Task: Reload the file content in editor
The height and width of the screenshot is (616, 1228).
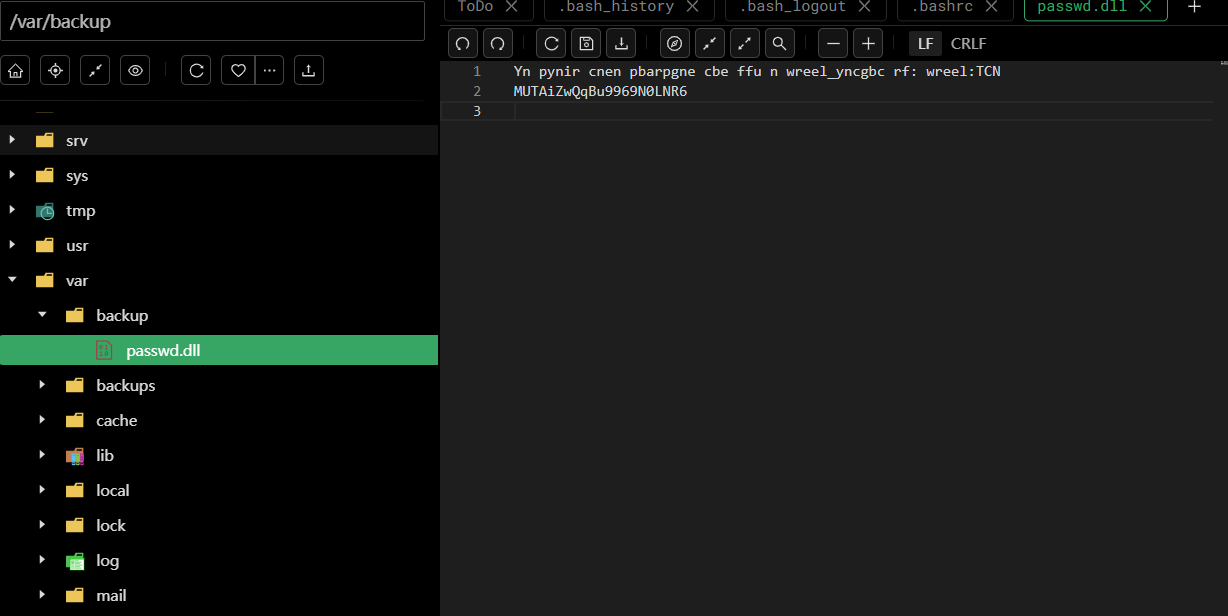Action: pyautogui.click(x=551, y=43)
